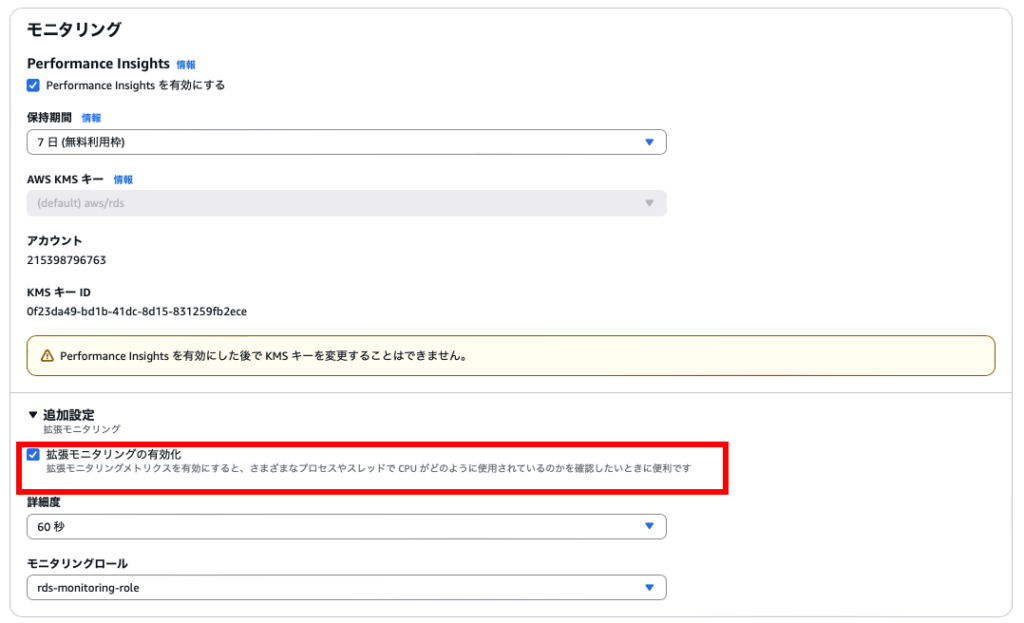Click the KMS キー ID value text

pos(136,311)
